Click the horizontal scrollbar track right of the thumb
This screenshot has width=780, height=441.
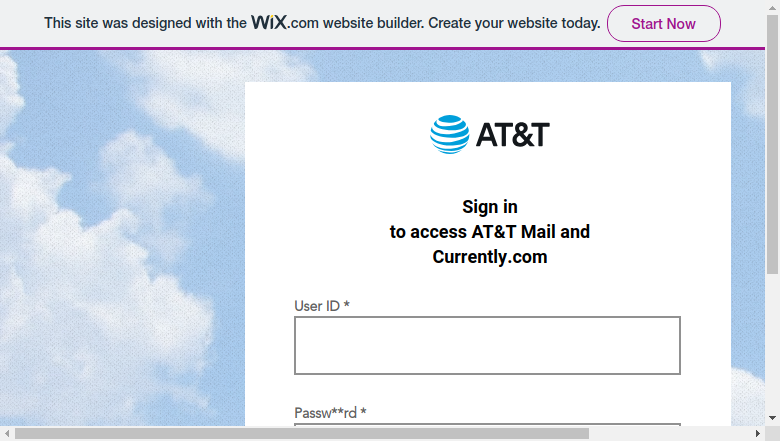[x=670, y=434]
